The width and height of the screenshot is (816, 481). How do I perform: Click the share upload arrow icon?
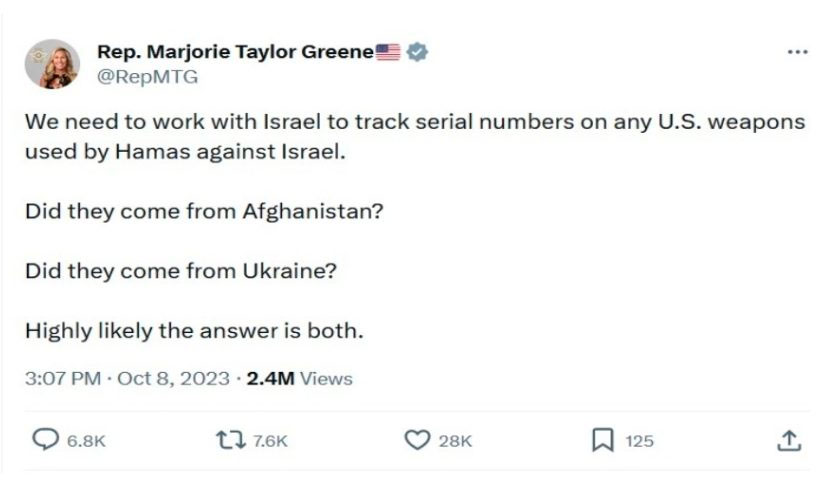(788, 440)
